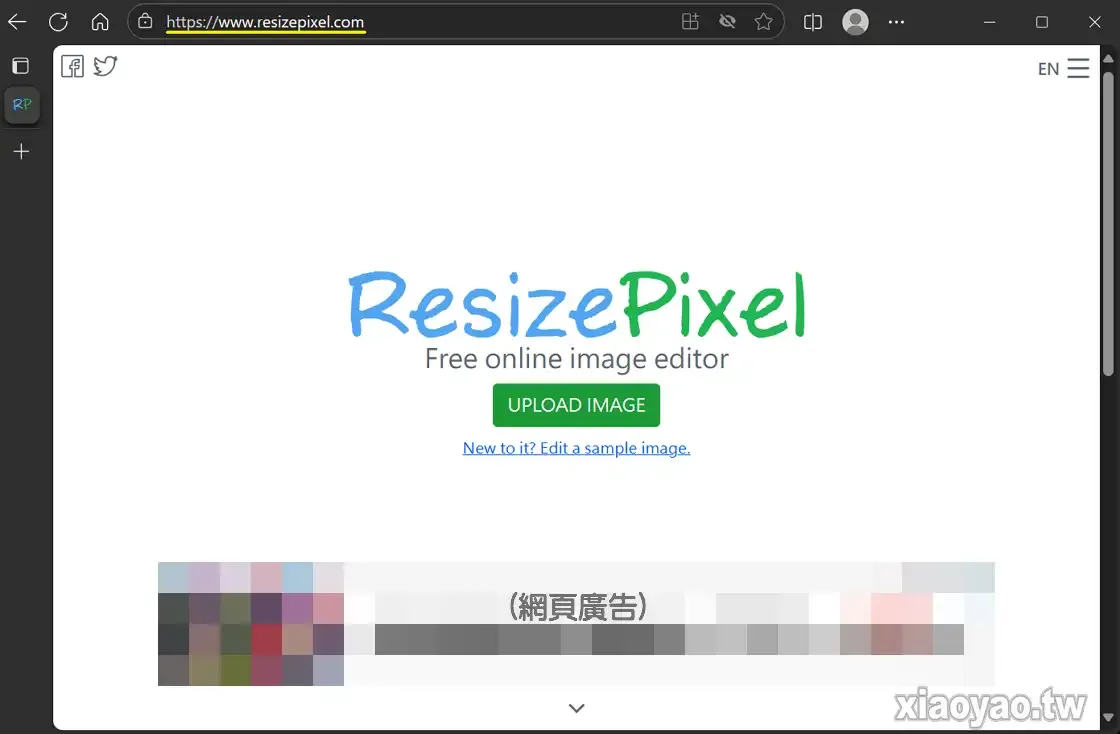Click scrollbar up arrow
Screen dimensions: 1120x734
click(1108, 58)
